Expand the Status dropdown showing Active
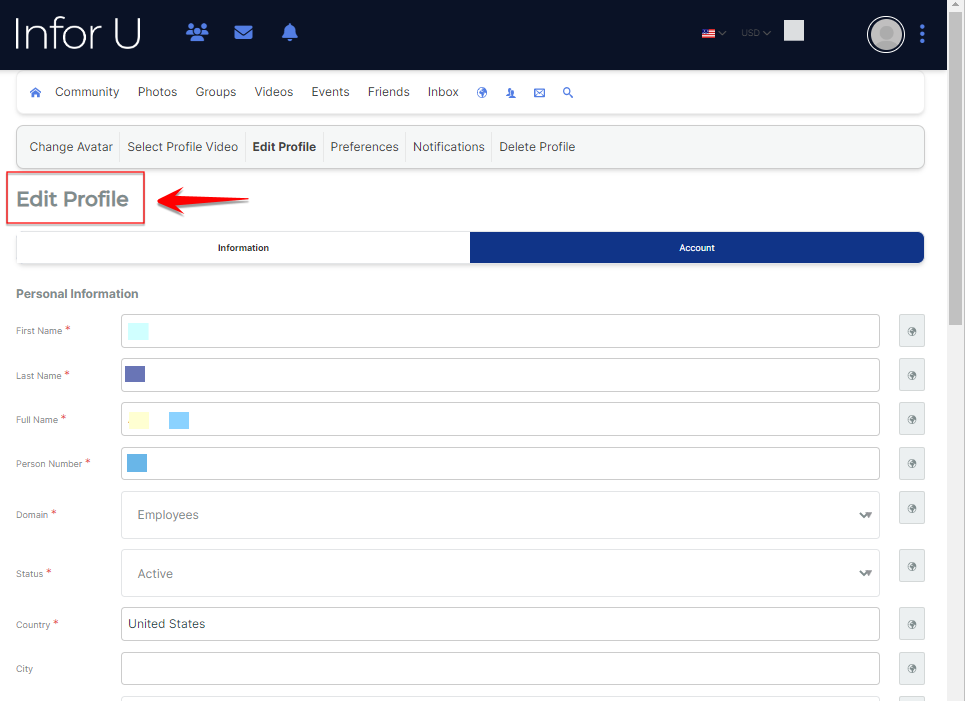The height and width of the screenshot is (701, 965). 500,574
